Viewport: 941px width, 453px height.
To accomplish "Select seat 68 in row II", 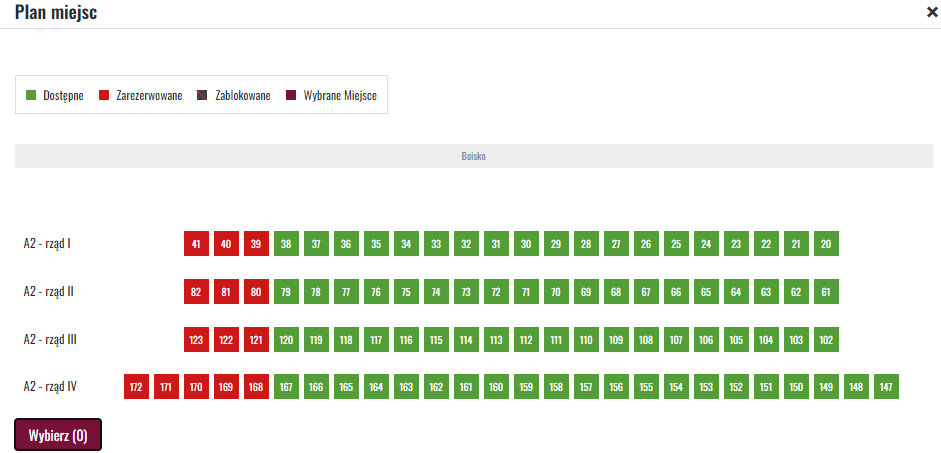I will (x=616, y=292).
